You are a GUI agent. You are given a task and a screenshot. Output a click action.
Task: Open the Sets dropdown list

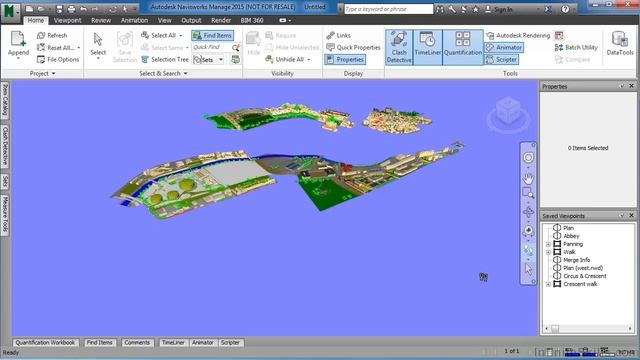click(x=221, y=60)
